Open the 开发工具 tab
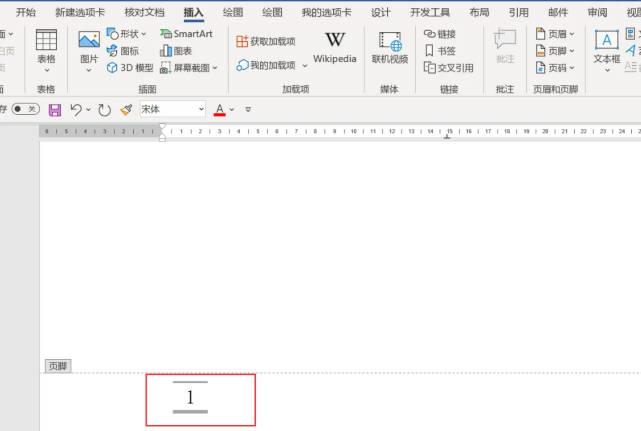This screenshot has width=641, height=431. [430, 12]
